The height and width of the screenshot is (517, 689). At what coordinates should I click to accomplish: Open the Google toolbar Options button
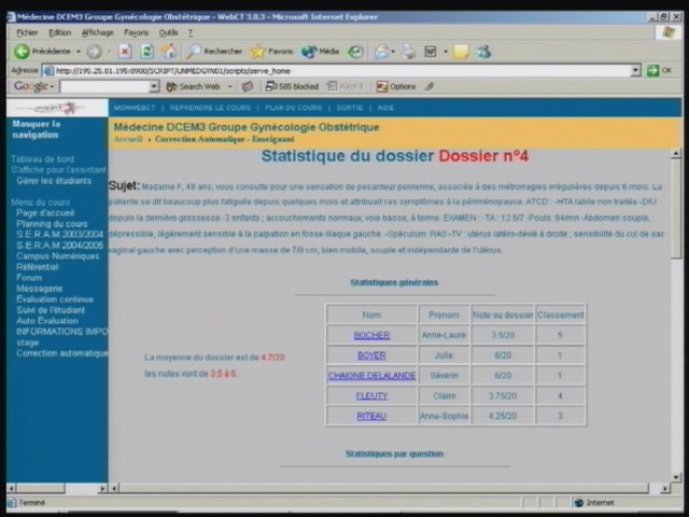[x=396, y=87]
